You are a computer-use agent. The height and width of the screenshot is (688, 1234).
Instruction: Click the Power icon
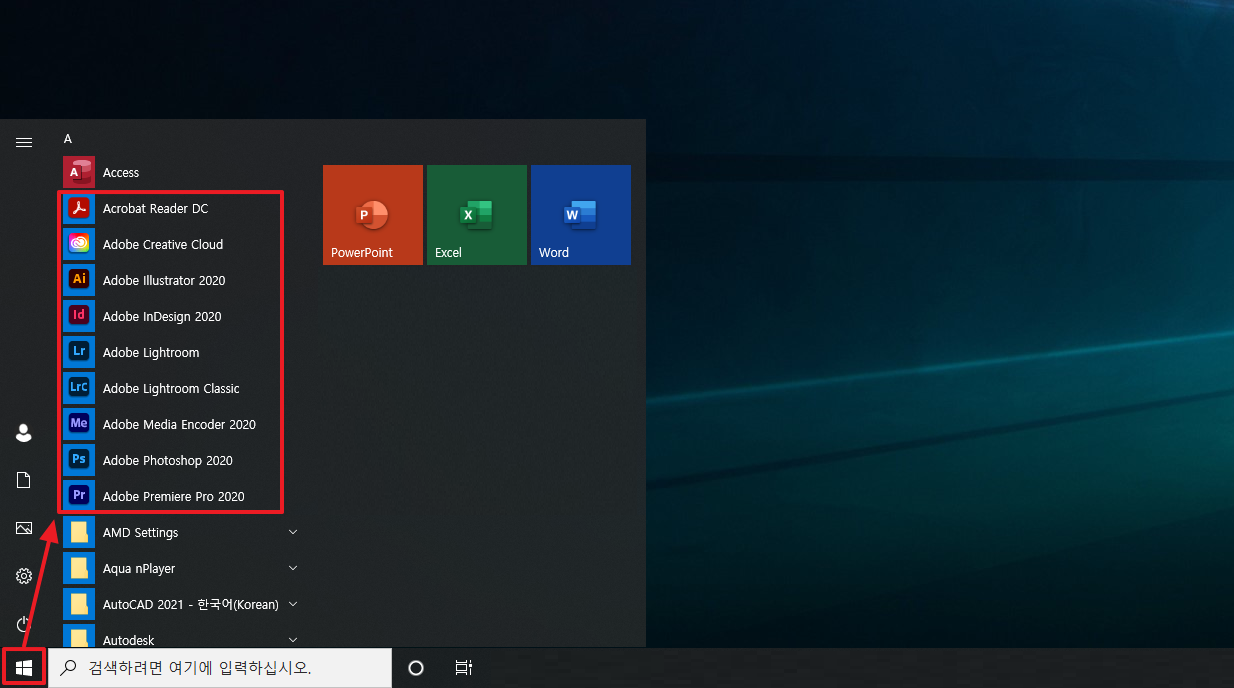click(24, 624)
